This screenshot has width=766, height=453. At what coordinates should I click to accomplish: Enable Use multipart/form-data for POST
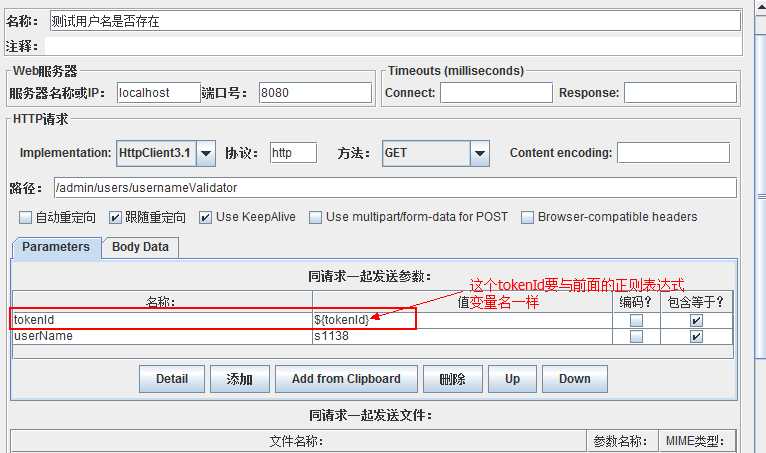point(316,217)
